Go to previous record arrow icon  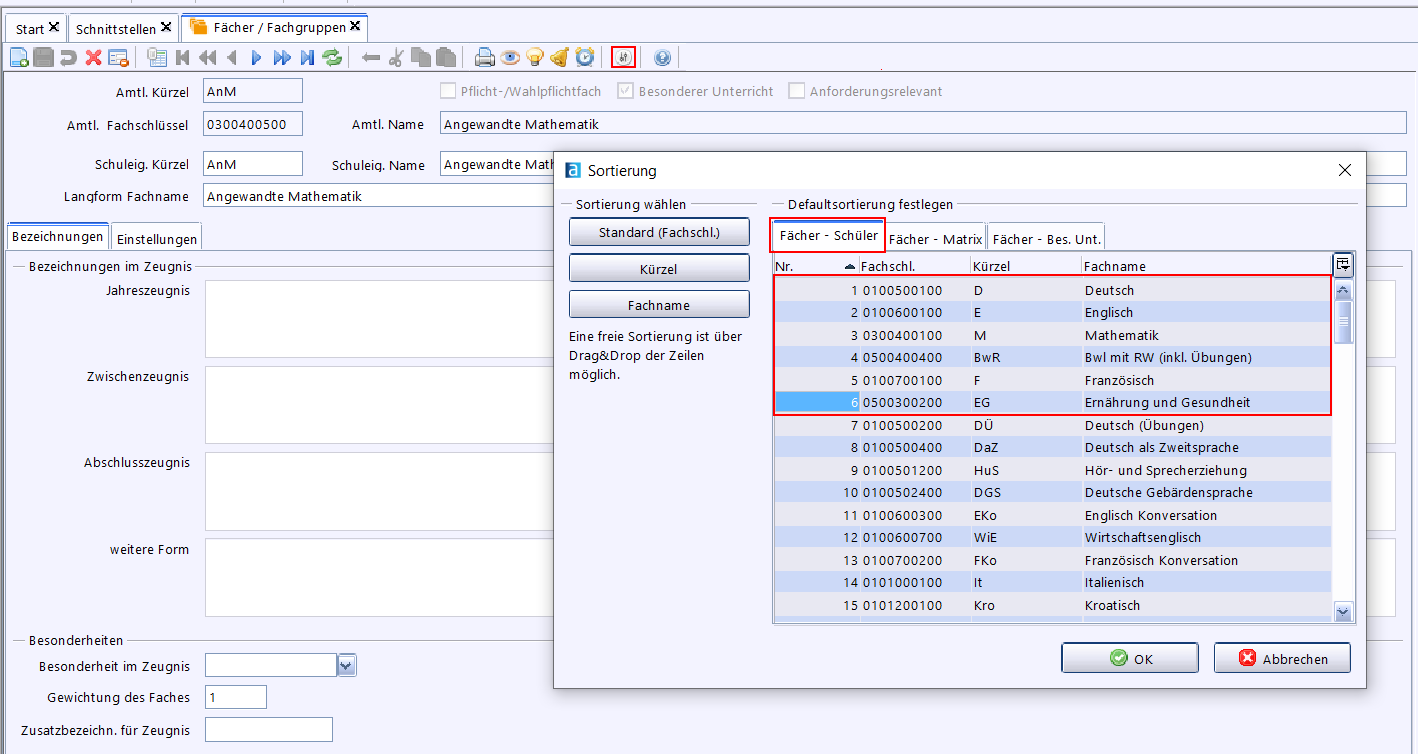coord(232,57)
